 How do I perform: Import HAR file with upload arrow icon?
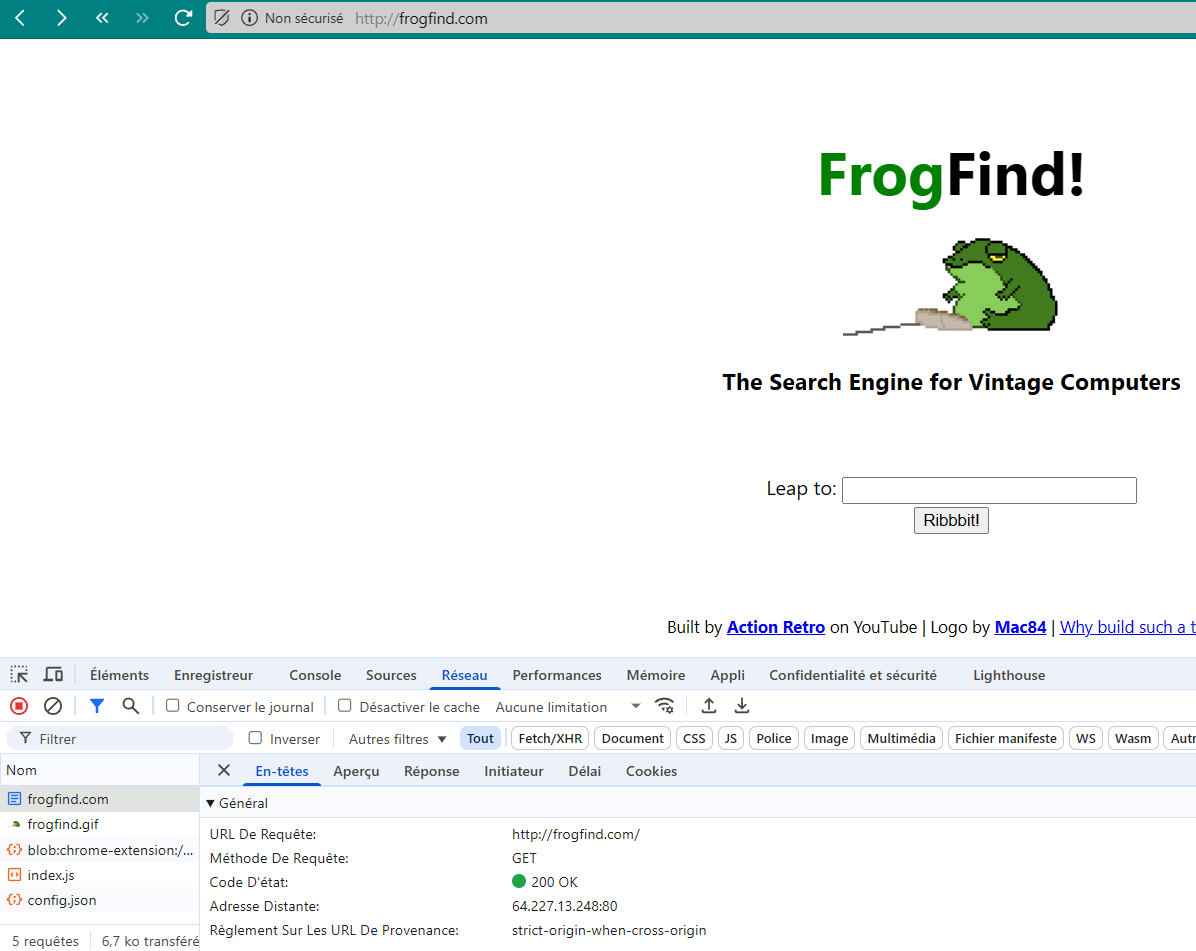point(709,706)
